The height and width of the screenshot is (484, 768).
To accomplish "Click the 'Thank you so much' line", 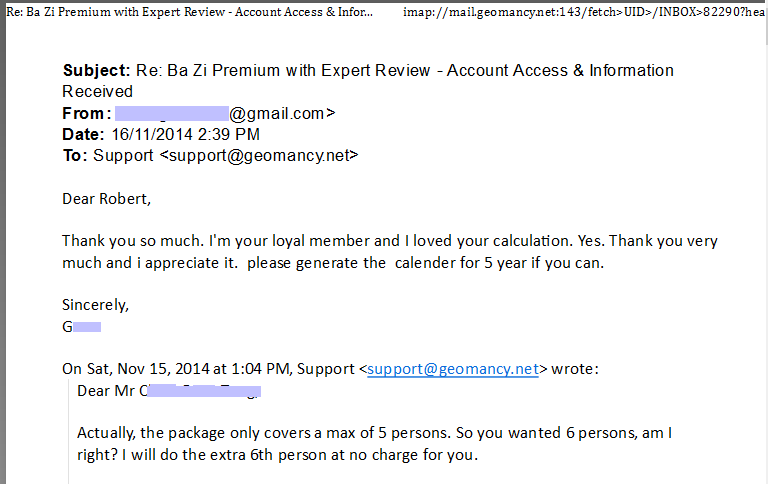I will pyautogui.click(x=390, y=241).
